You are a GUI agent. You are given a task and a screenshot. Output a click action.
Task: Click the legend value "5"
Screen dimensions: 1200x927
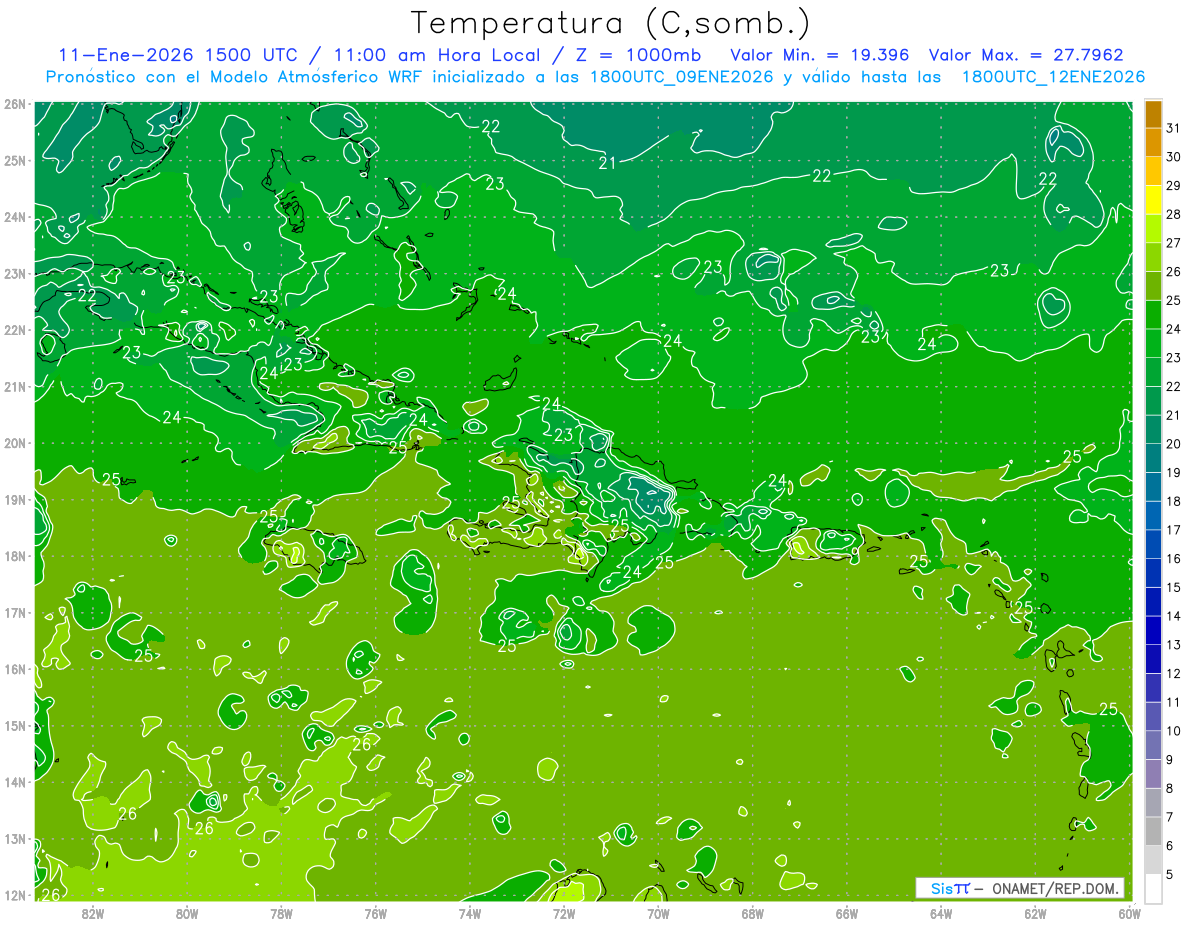(x=1170, y=874)
